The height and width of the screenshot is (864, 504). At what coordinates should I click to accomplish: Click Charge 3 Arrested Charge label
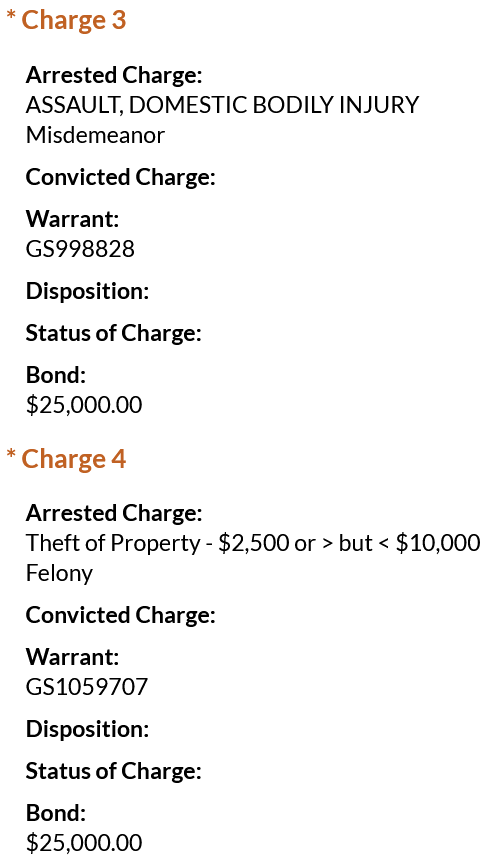[114, 75]
